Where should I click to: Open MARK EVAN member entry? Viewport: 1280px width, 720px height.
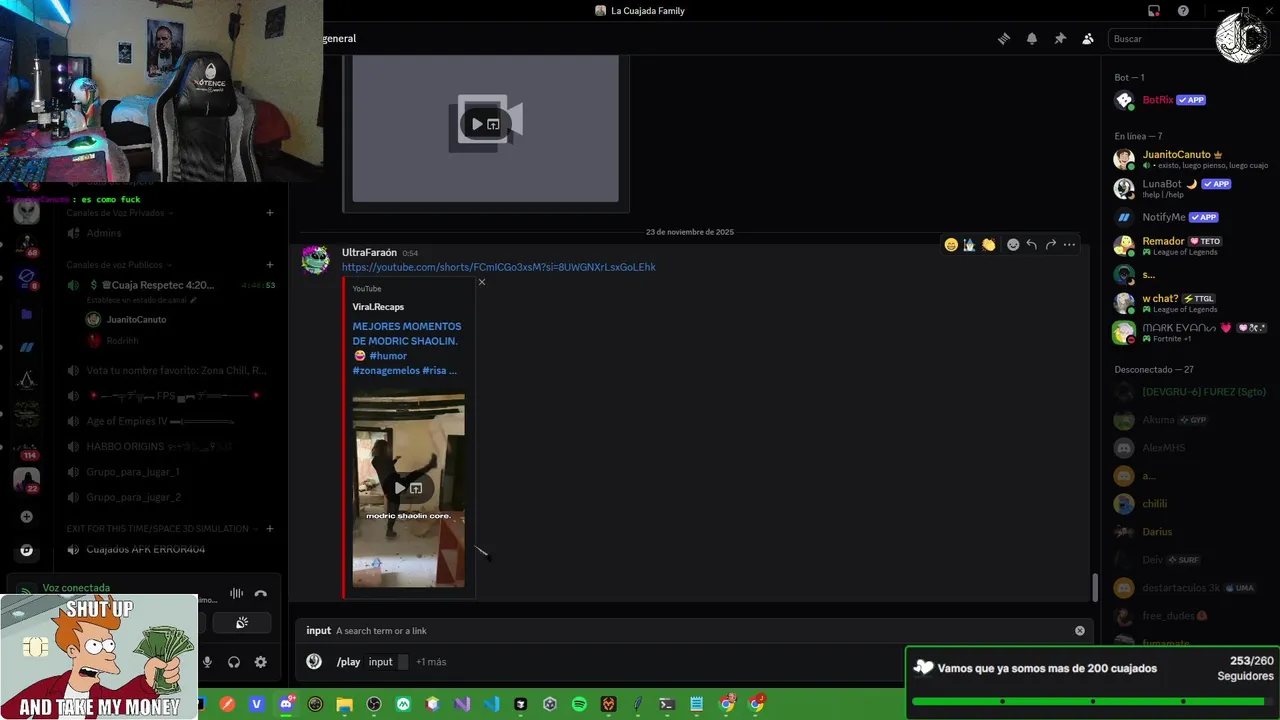(x=1190, y=332)
